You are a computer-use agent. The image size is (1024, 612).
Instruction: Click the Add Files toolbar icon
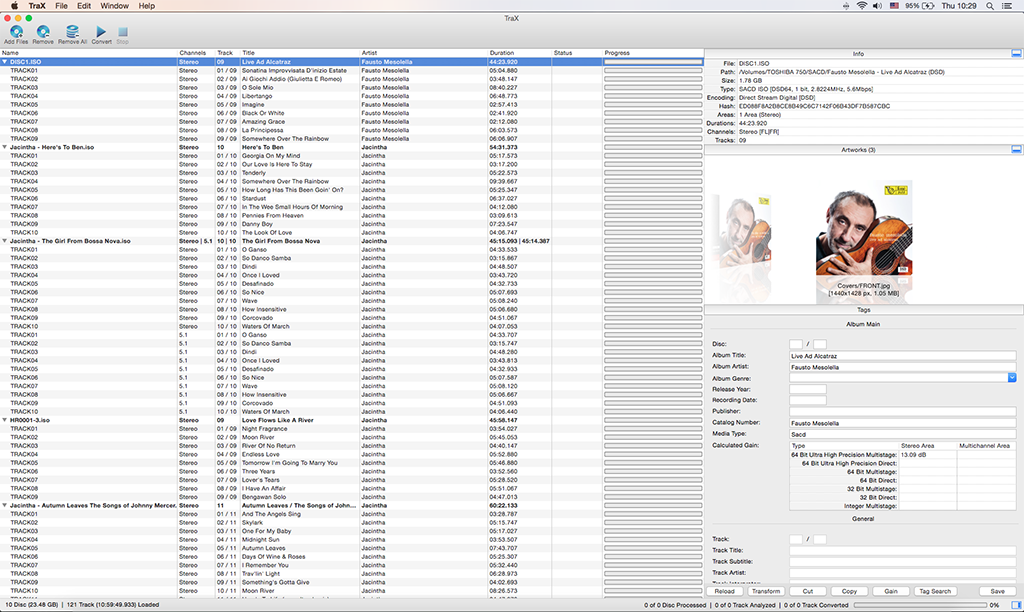[16, 31]
